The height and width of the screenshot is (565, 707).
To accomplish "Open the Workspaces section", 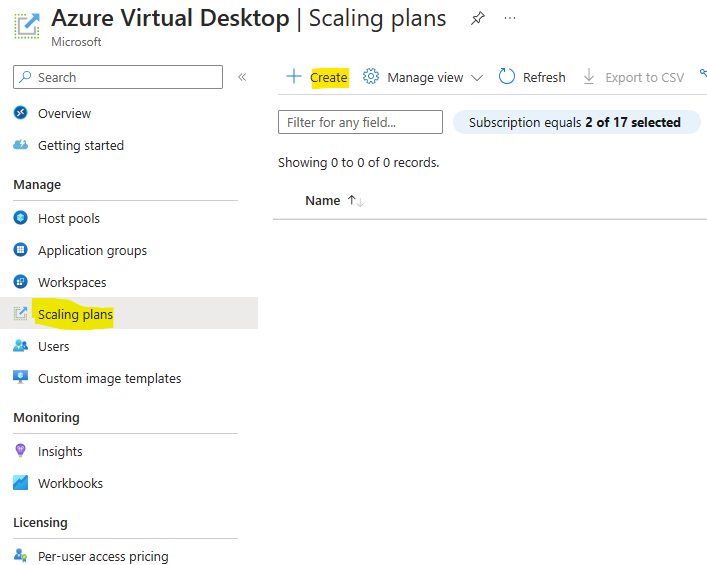I will 72,283.
